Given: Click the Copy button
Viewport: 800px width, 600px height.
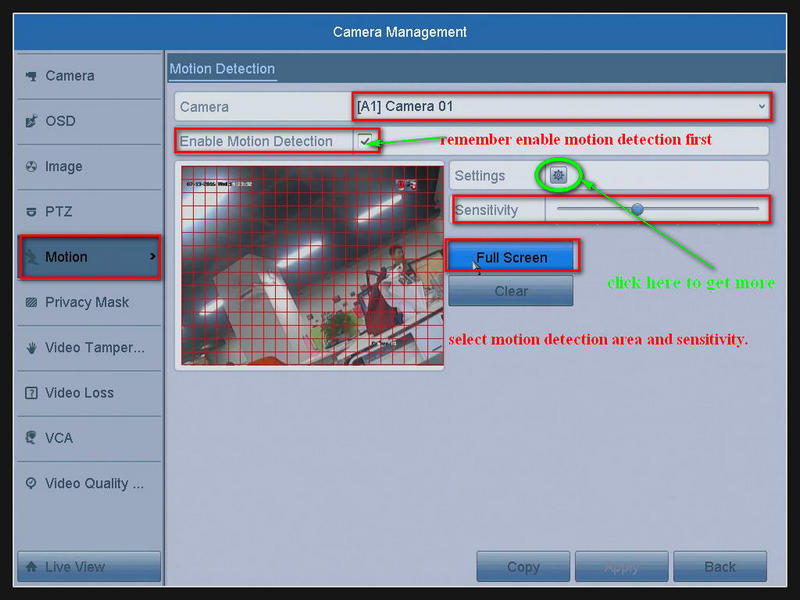Looking at the screenshot, I should (523, 566).
